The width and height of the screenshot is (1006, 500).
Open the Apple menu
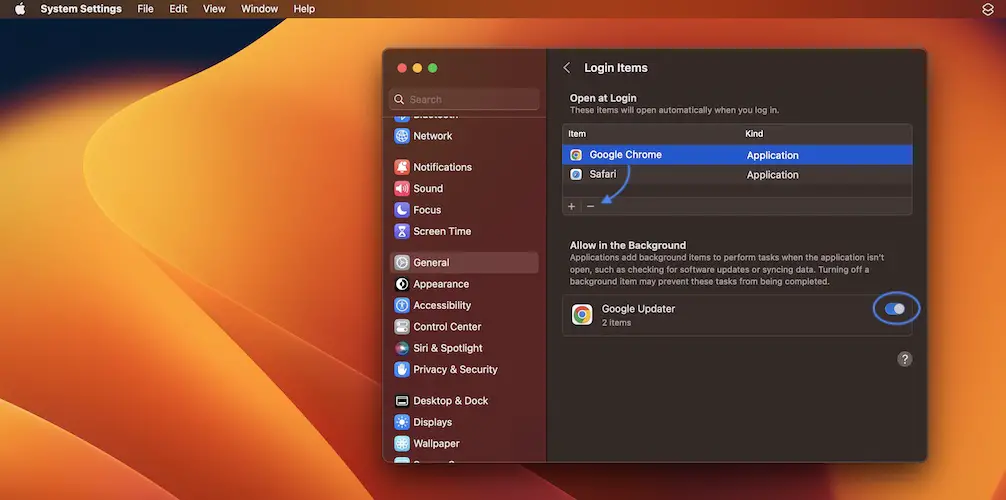[20, 9]
